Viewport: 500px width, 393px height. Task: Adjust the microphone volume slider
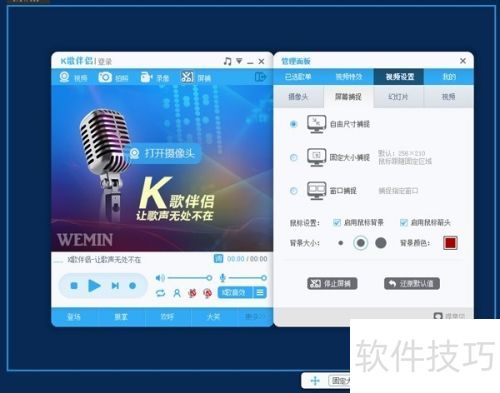coord(247,278)
